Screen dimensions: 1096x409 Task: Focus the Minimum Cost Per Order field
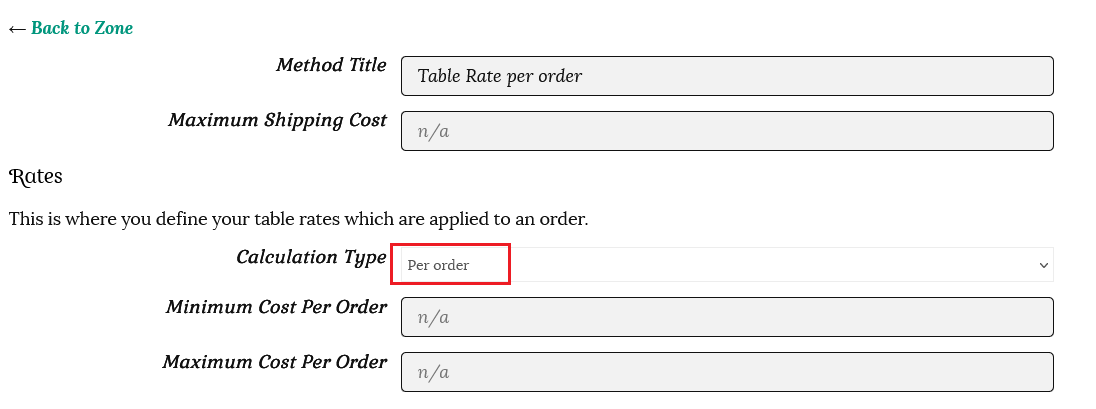(x=727, y=318)
